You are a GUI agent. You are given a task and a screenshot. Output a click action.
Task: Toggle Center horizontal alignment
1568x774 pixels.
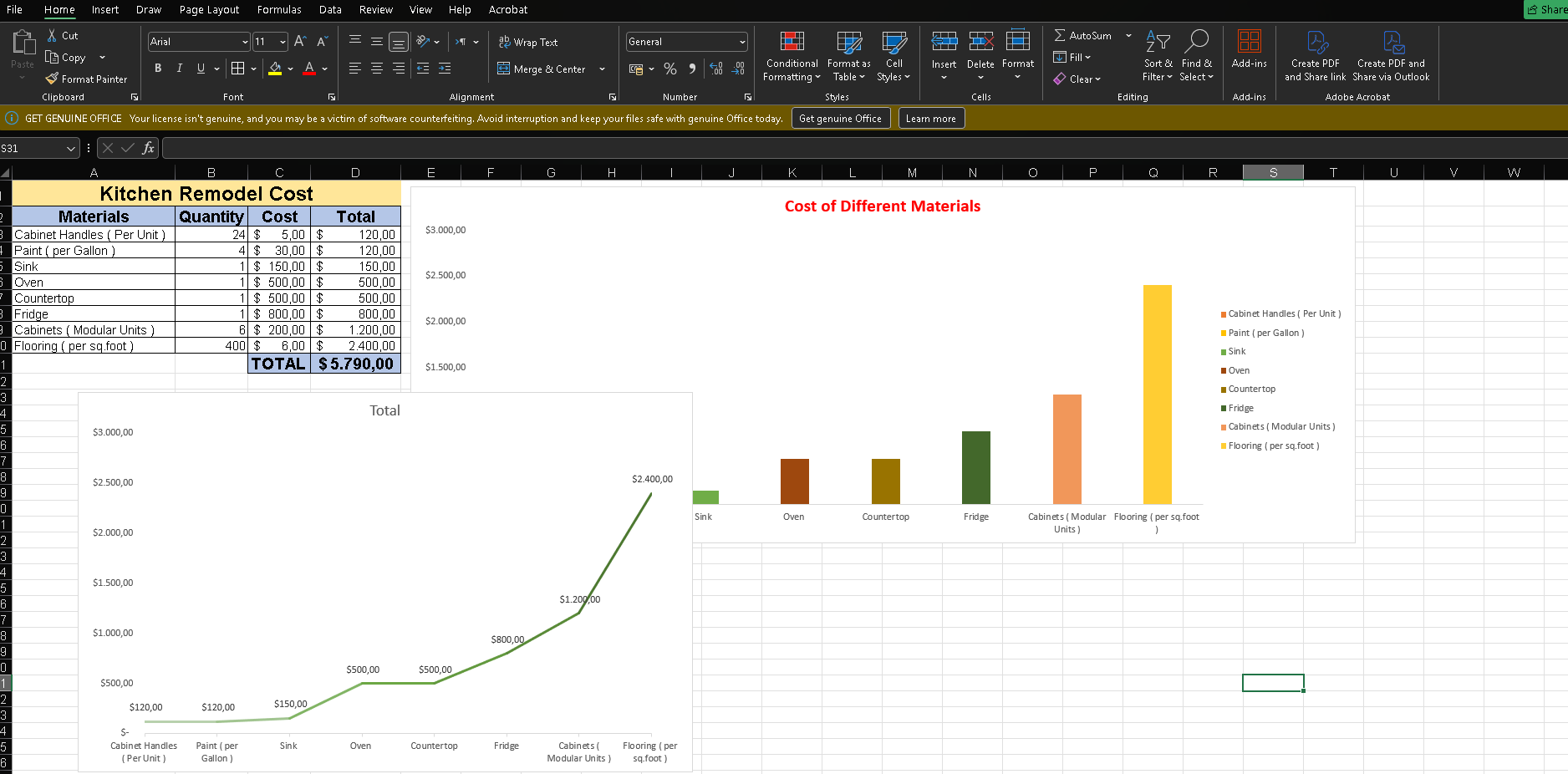377,69
